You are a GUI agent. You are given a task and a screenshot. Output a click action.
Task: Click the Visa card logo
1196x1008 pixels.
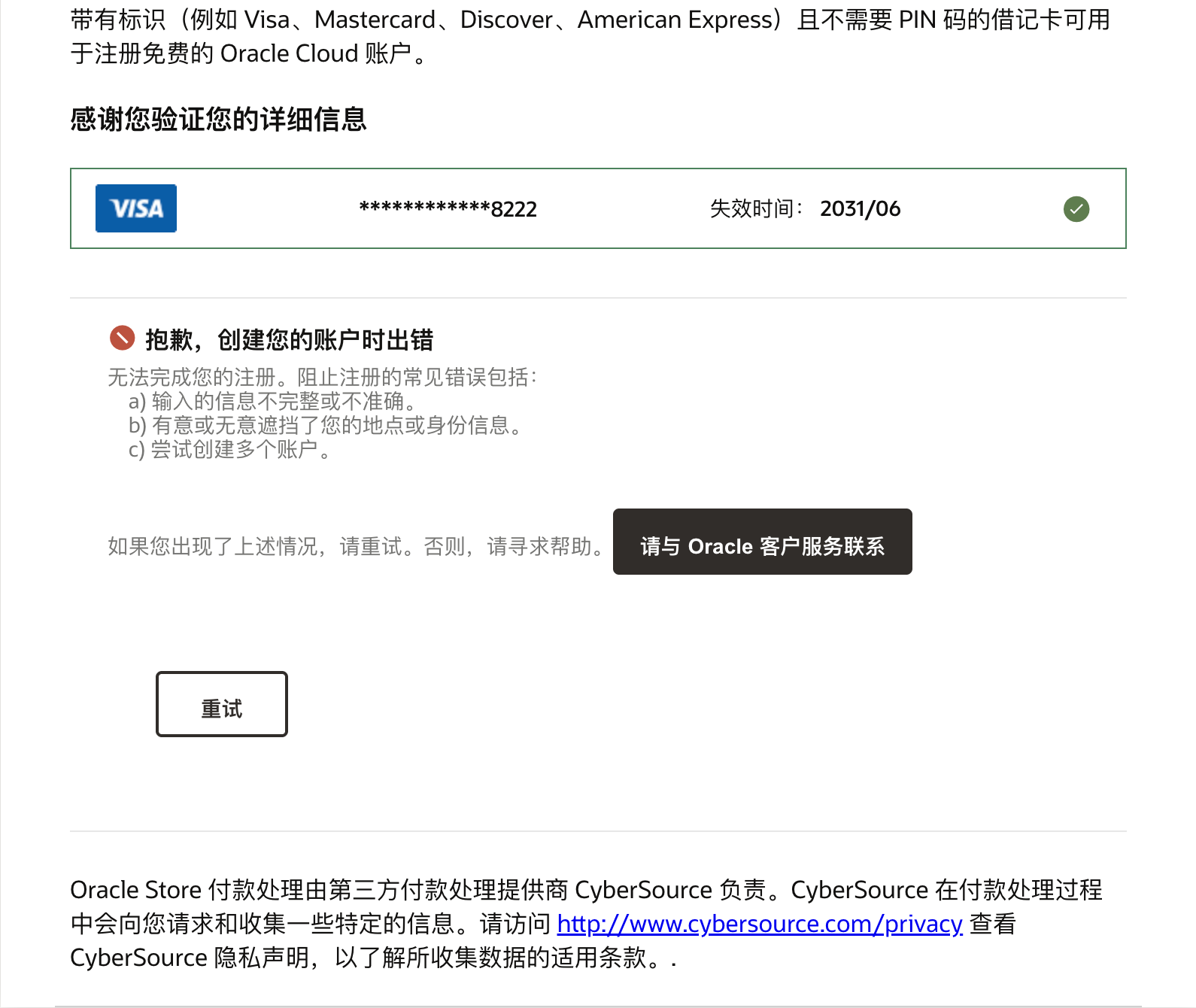point(136,208)
